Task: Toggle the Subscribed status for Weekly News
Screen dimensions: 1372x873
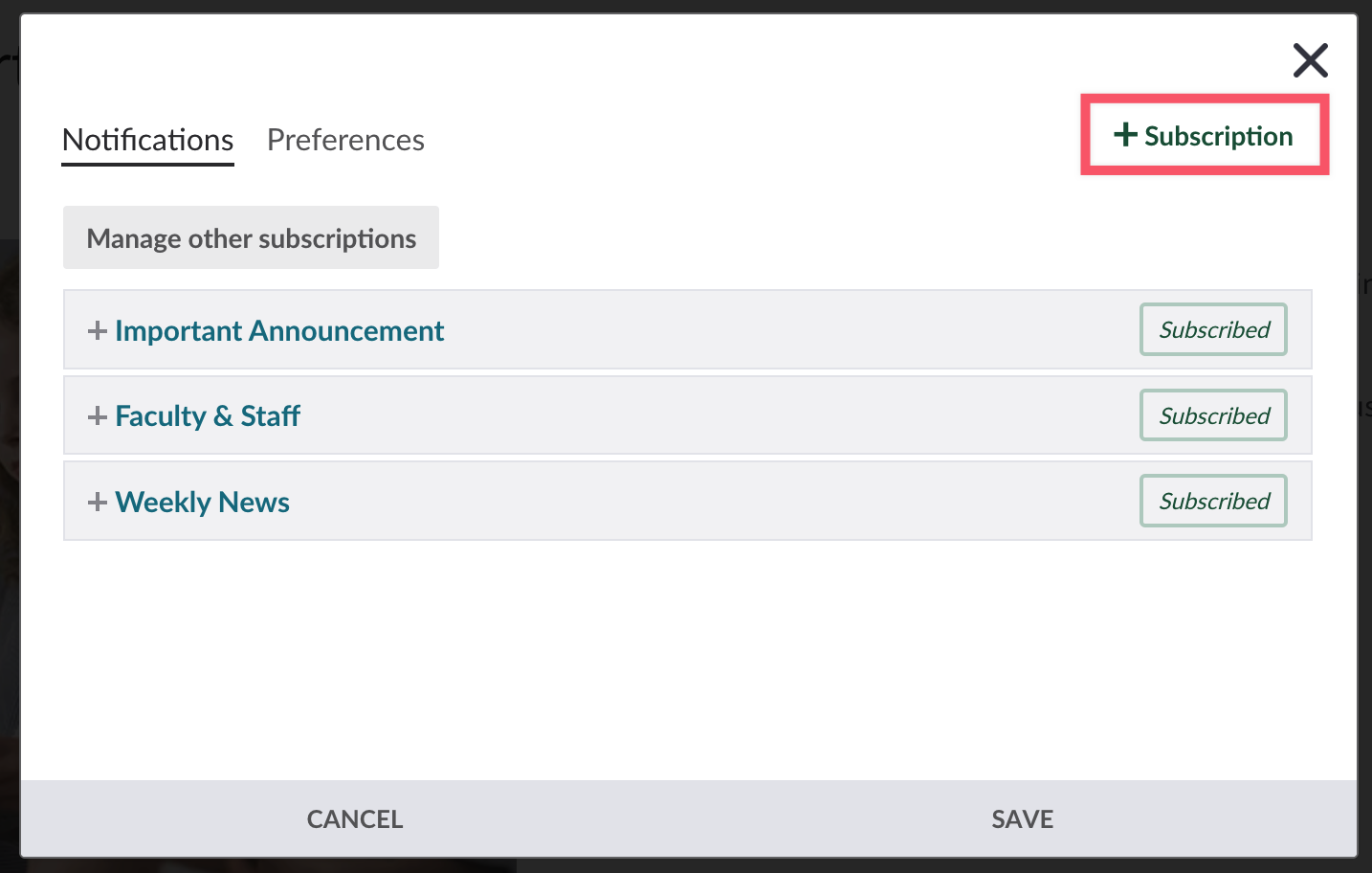Action: (x=1212, y=501)
